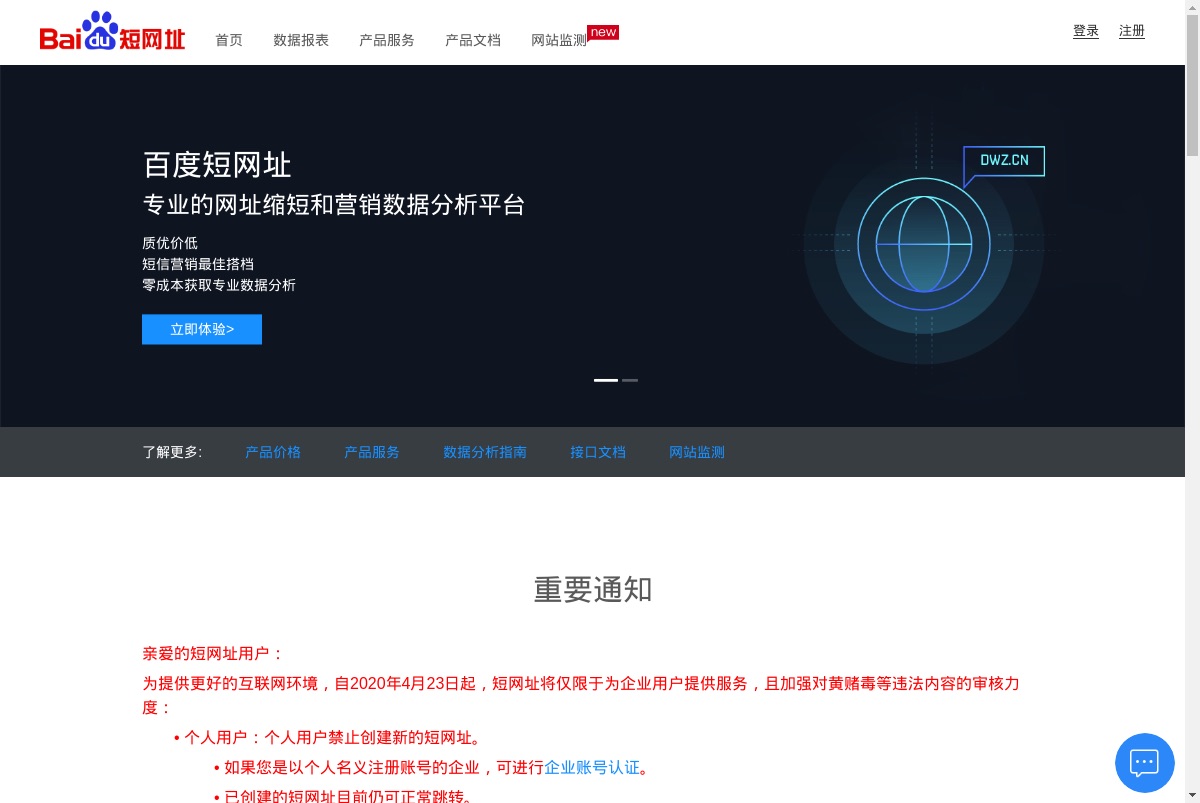This screenshot has width=1200, height=803.
Task: Open 产品服务 in top navigation
Action: pyautogui.click(x=387, y=40)
